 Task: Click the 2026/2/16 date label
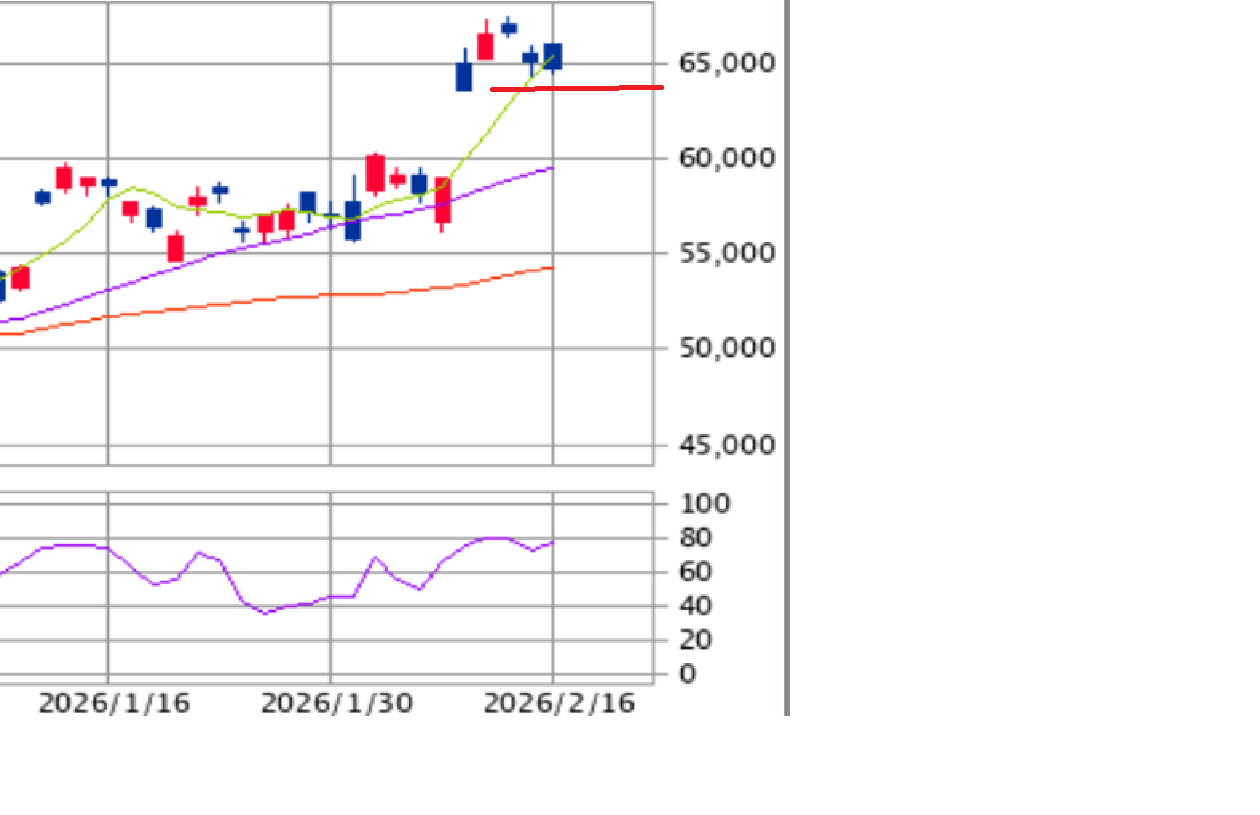[x=559, y=704]
